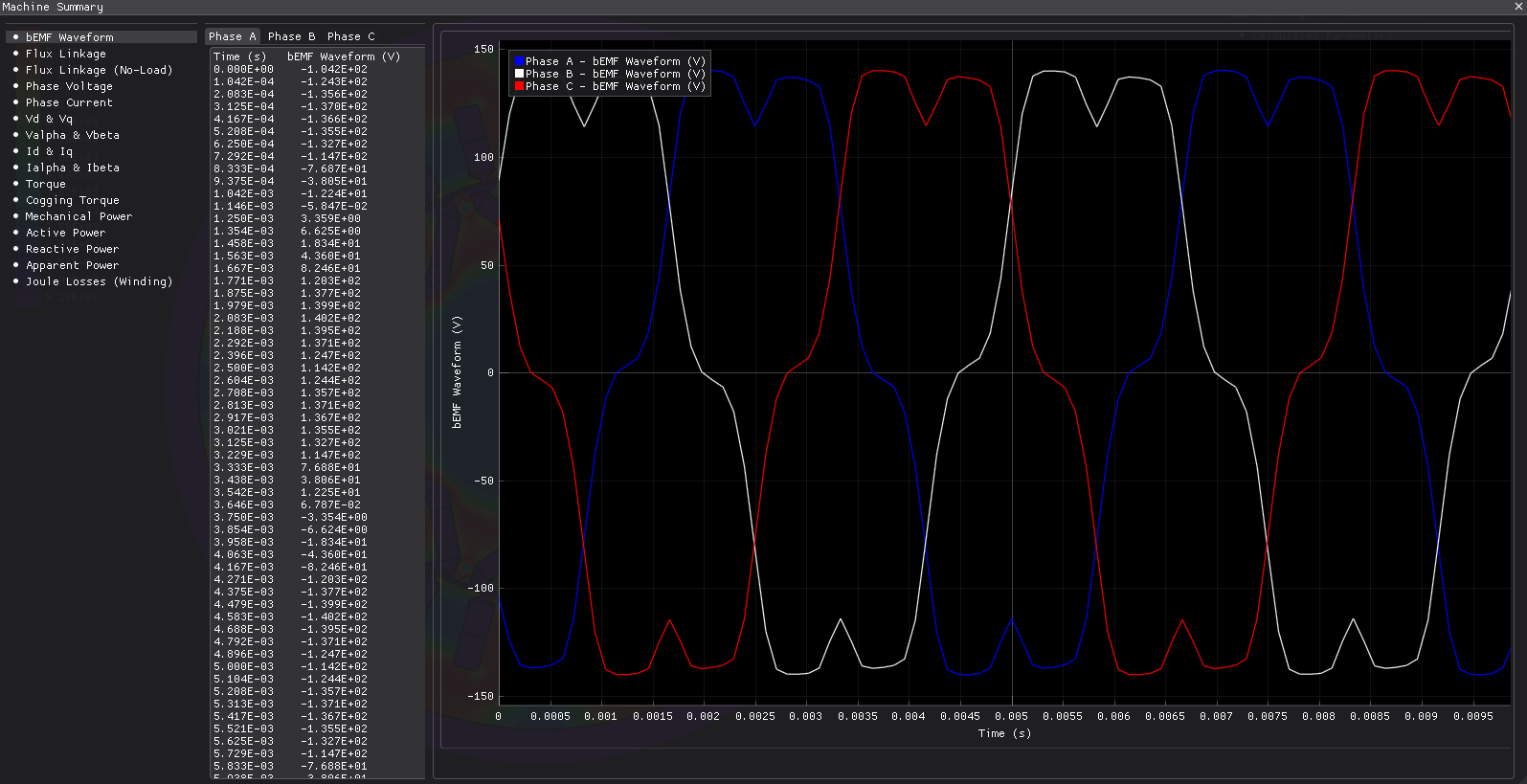The width and height of the screenshot is (1527, 784).
Task: Open the Vd & Vq entry
Action: [x=49, y=119]
